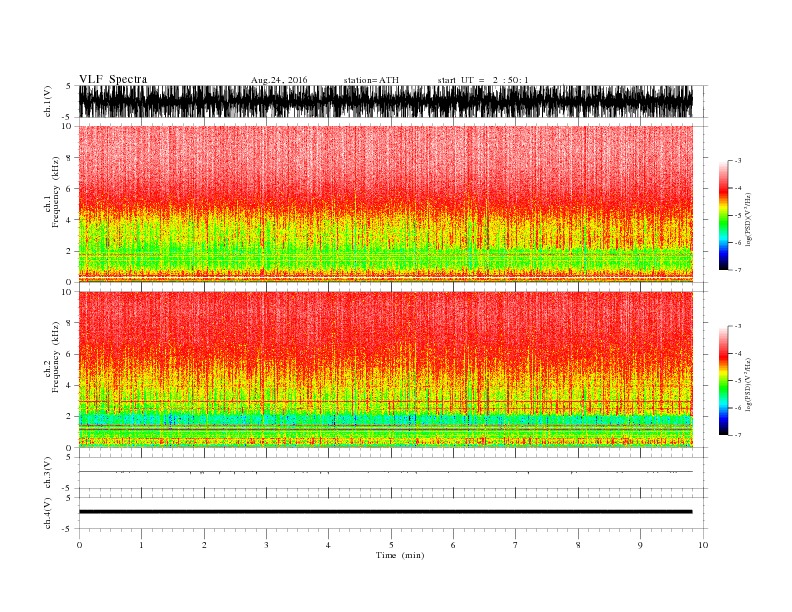Click the thin ch.3 voltage trace line

pyautogui.click(x=385, y=472)
